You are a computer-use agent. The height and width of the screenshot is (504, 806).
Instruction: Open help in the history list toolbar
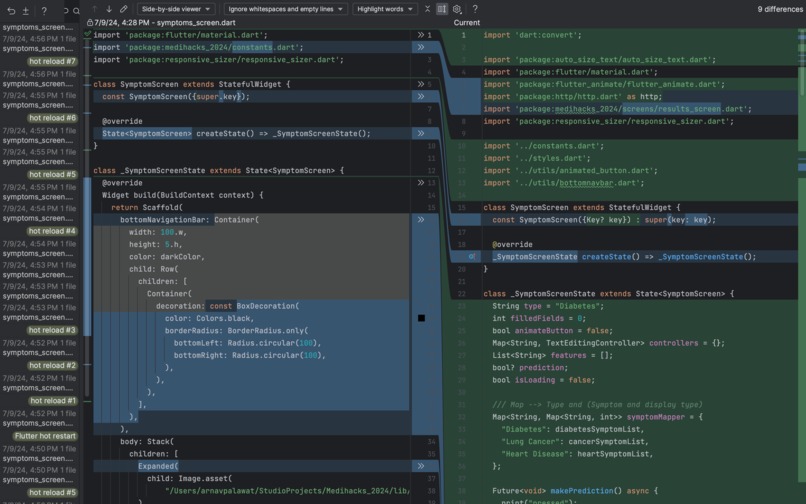click(44, 10)
